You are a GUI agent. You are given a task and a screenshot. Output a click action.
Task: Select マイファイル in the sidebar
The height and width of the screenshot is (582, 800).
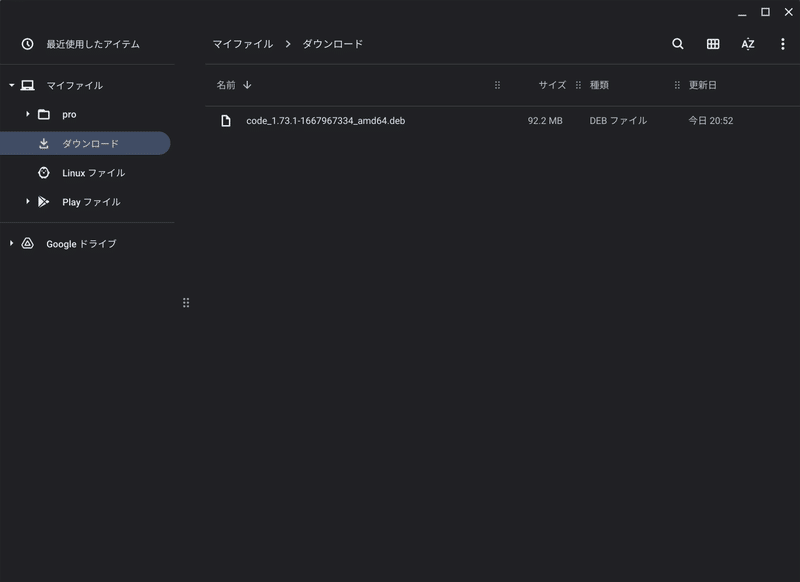pos(74,85)
